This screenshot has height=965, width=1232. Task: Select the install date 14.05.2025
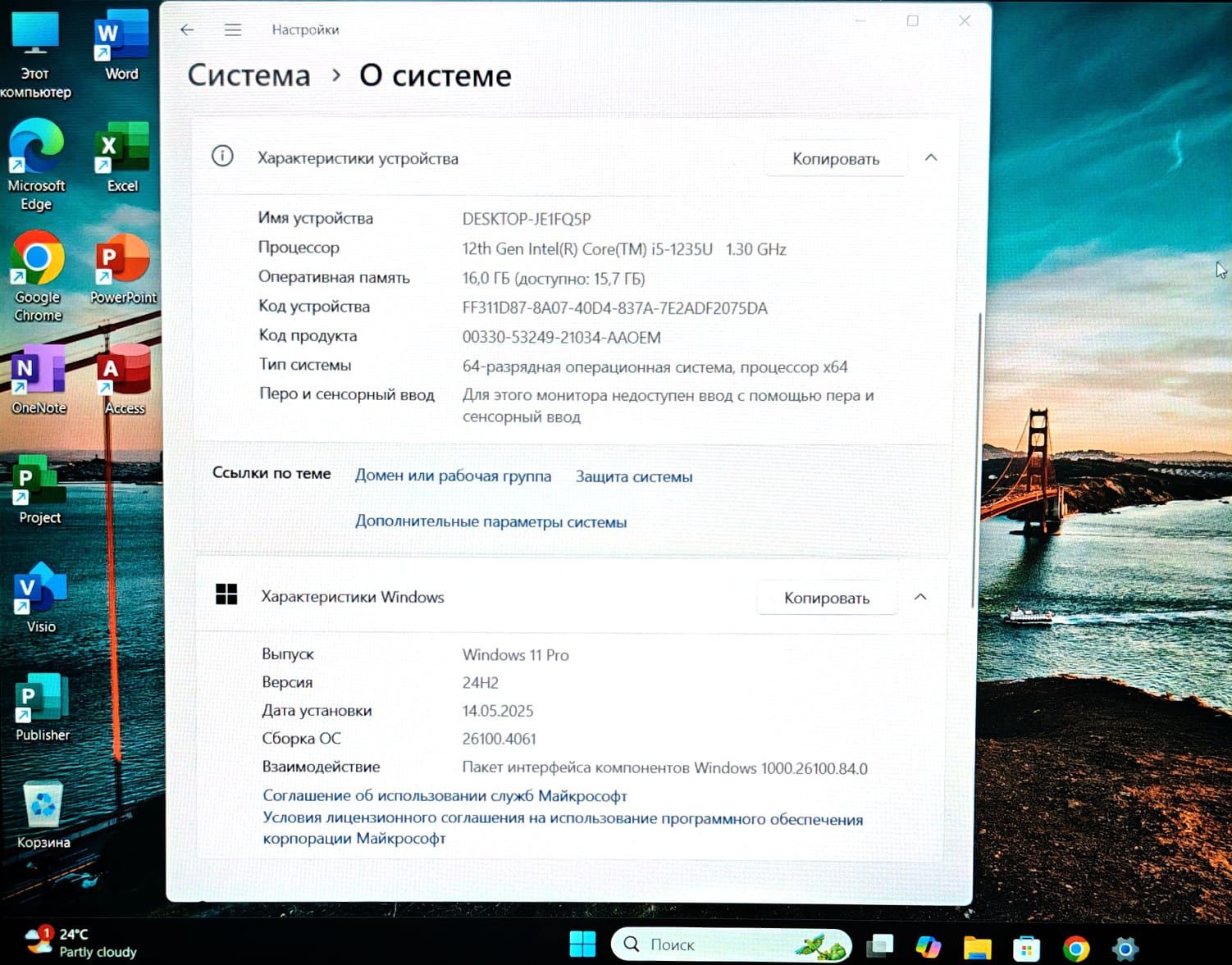click(497, 711)
